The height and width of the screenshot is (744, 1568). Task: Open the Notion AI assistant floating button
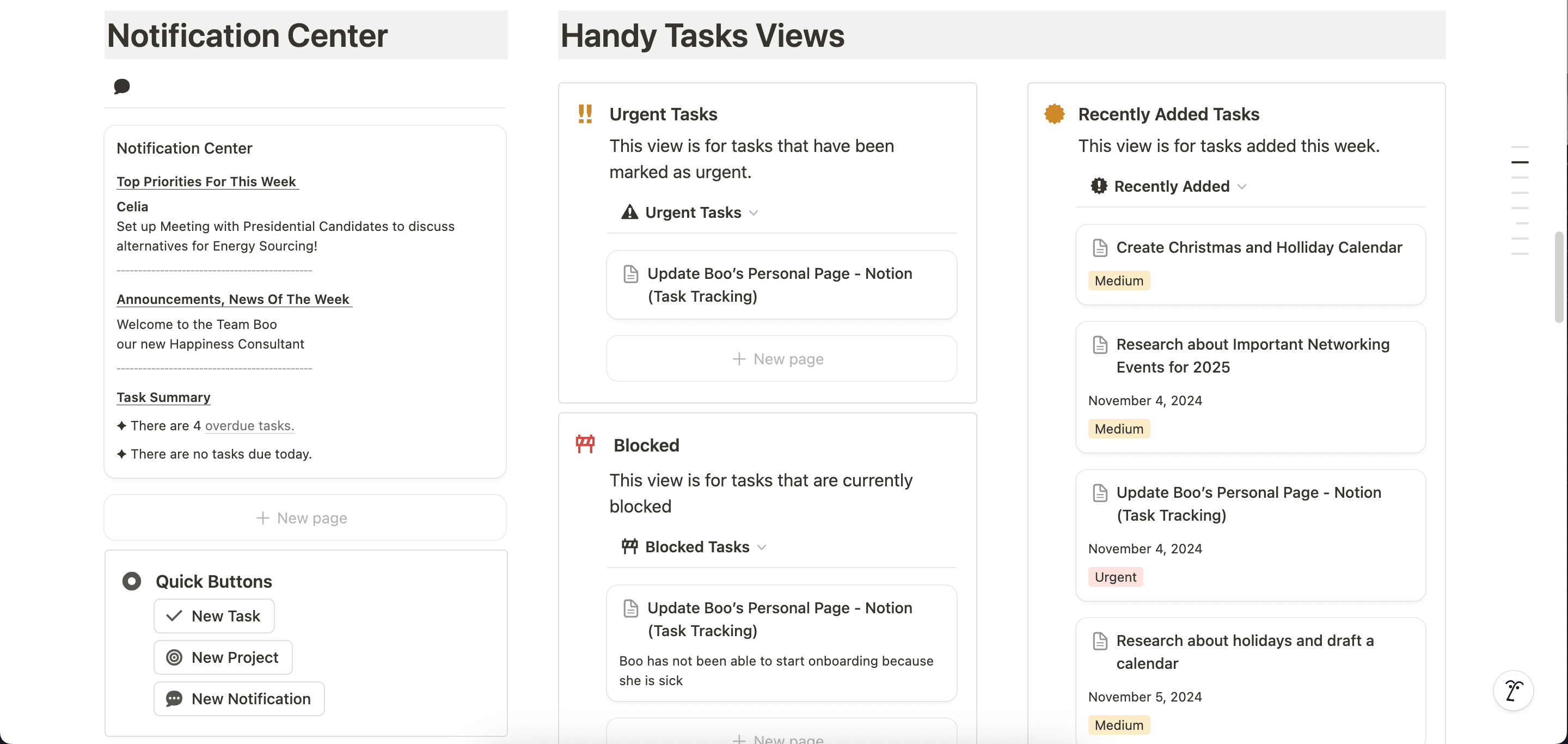(1513, 691)
